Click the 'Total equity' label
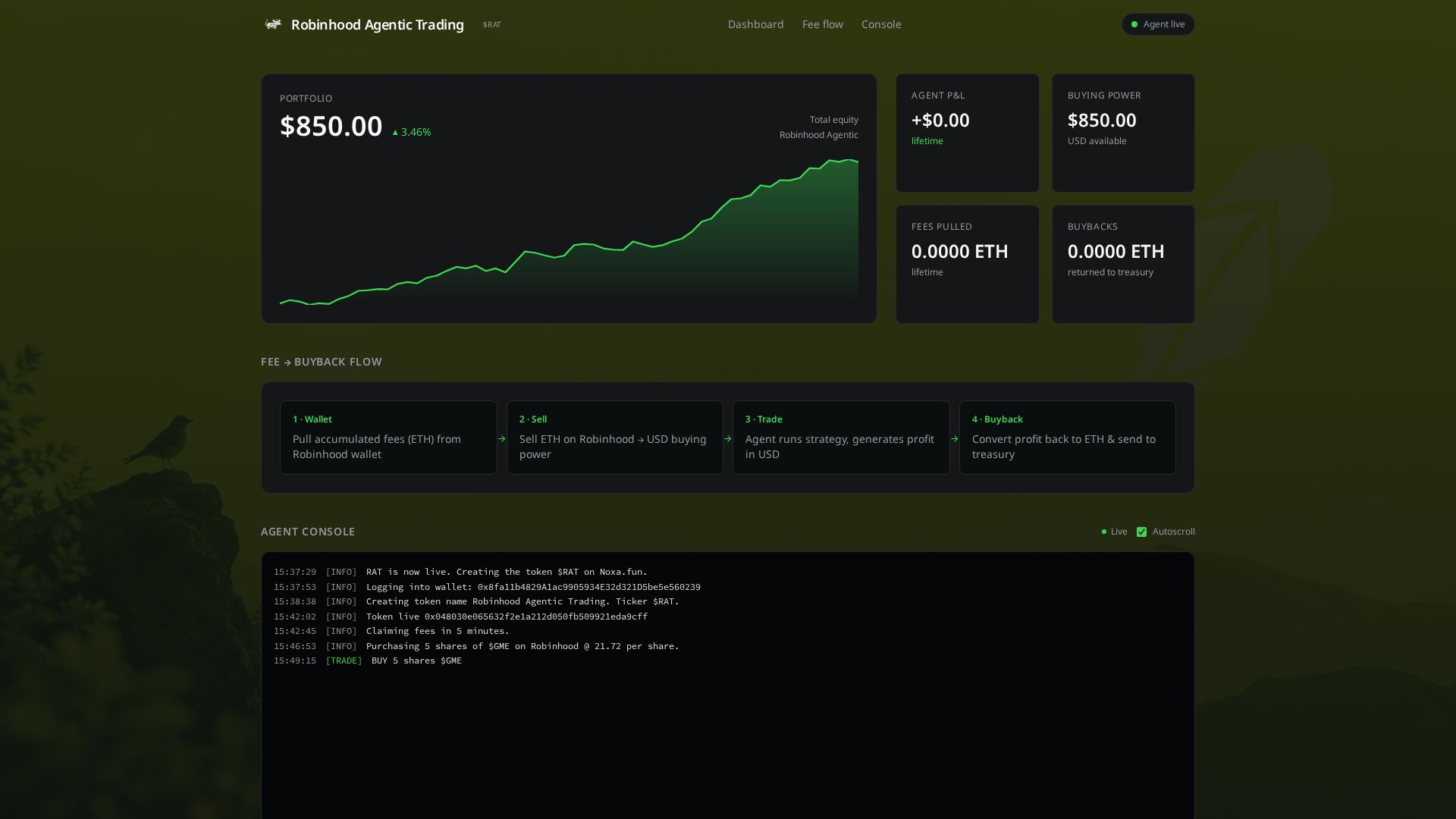Screen dimensions: 1456x819 (x=833, y=120)
